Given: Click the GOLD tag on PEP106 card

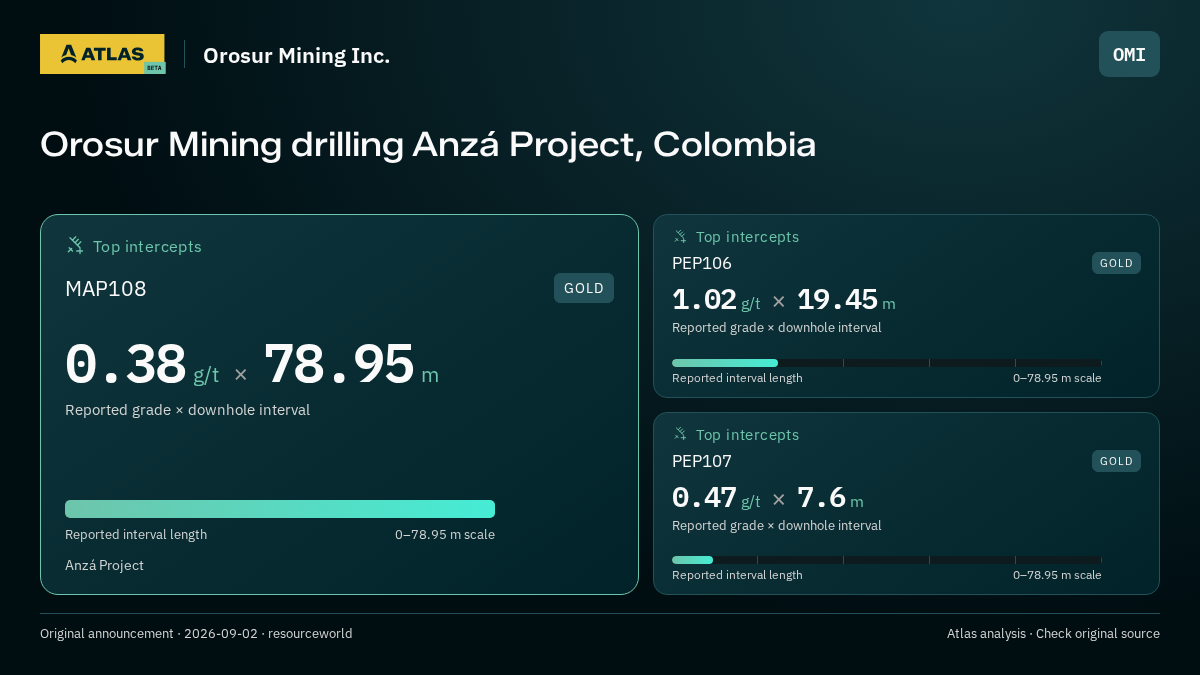Looking at the screenshot, I should pos(1116,263).
